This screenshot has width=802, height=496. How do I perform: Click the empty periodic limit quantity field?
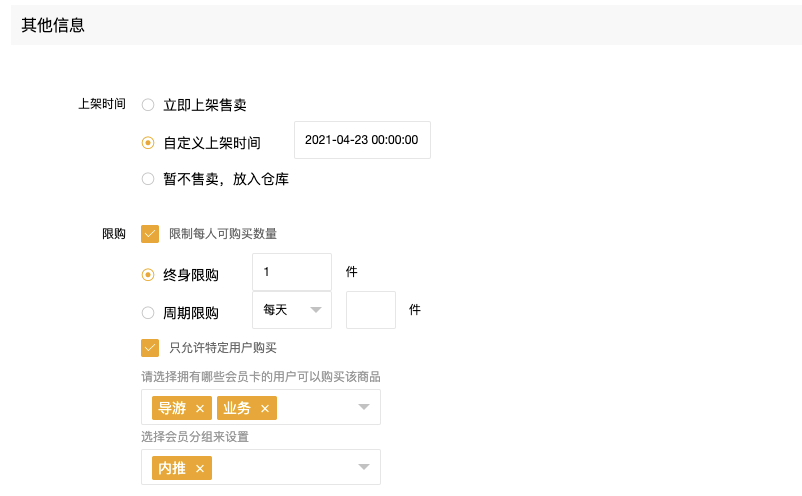tap(371, 310)
